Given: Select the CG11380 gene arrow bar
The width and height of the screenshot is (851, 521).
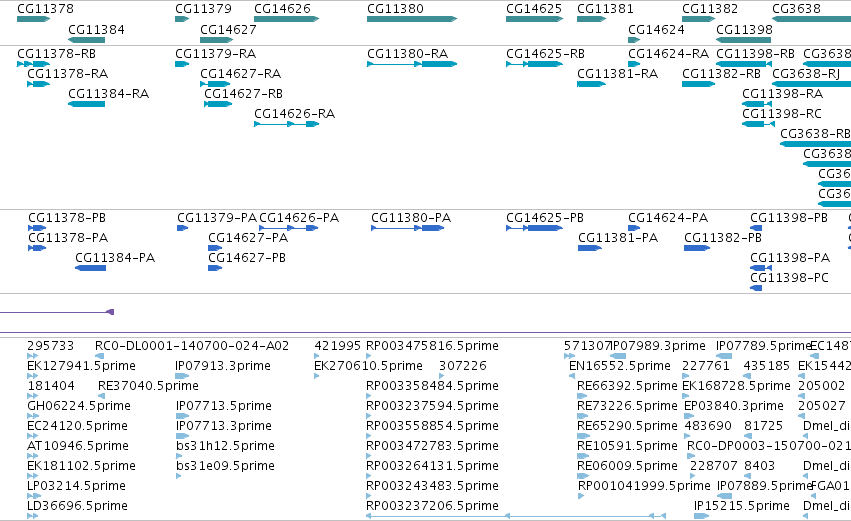Looking at the screenshot, I should pos(412,19).
